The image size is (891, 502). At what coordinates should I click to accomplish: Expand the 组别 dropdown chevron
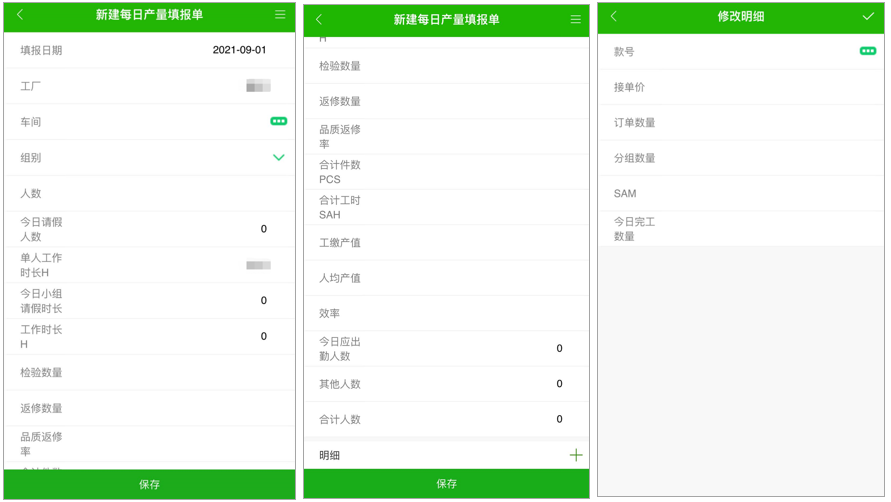pos(278,157)
